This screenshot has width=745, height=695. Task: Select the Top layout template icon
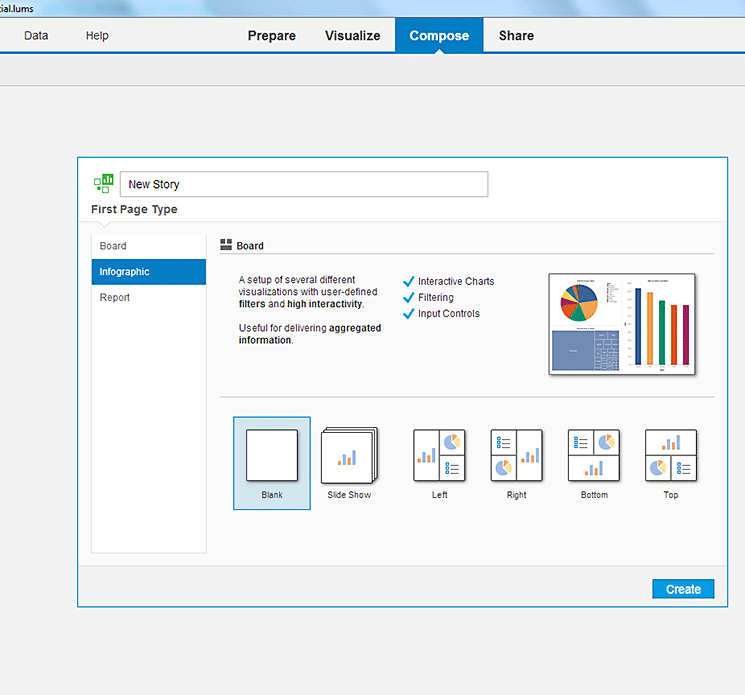click(x=670, y=456)
